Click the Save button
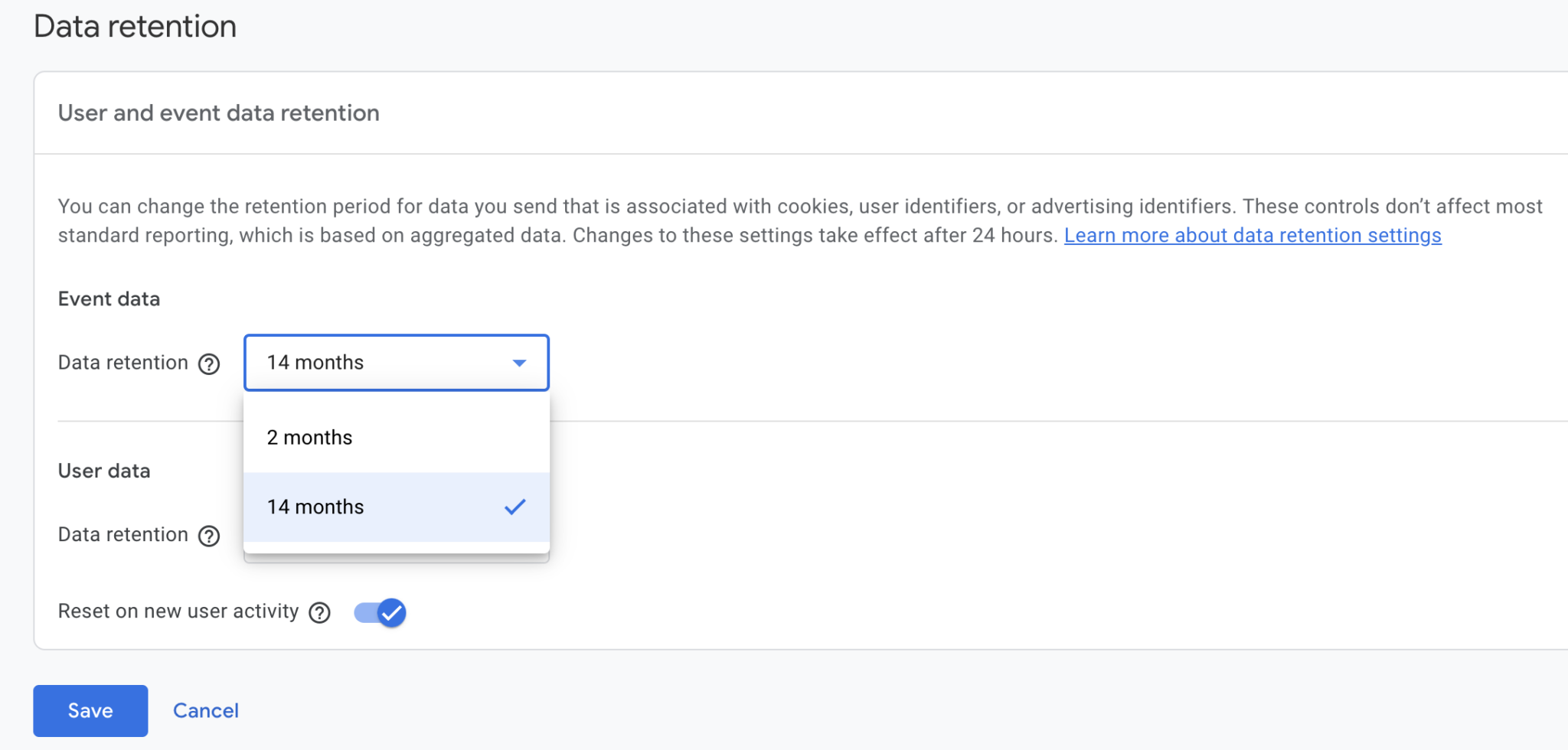Image resolution: width=1568 pixels, height=750 pixels. click(90, 710)
